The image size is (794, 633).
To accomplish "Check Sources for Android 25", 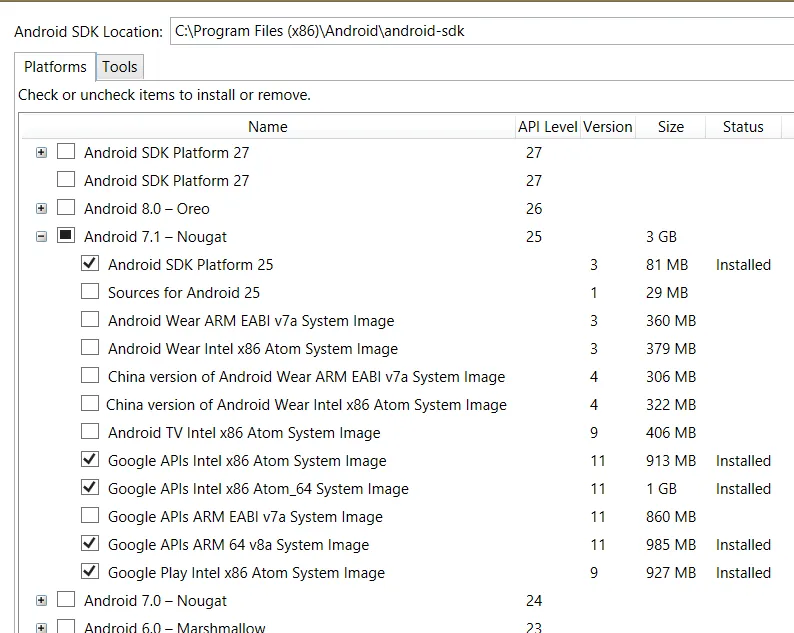I will pos(90,293).
